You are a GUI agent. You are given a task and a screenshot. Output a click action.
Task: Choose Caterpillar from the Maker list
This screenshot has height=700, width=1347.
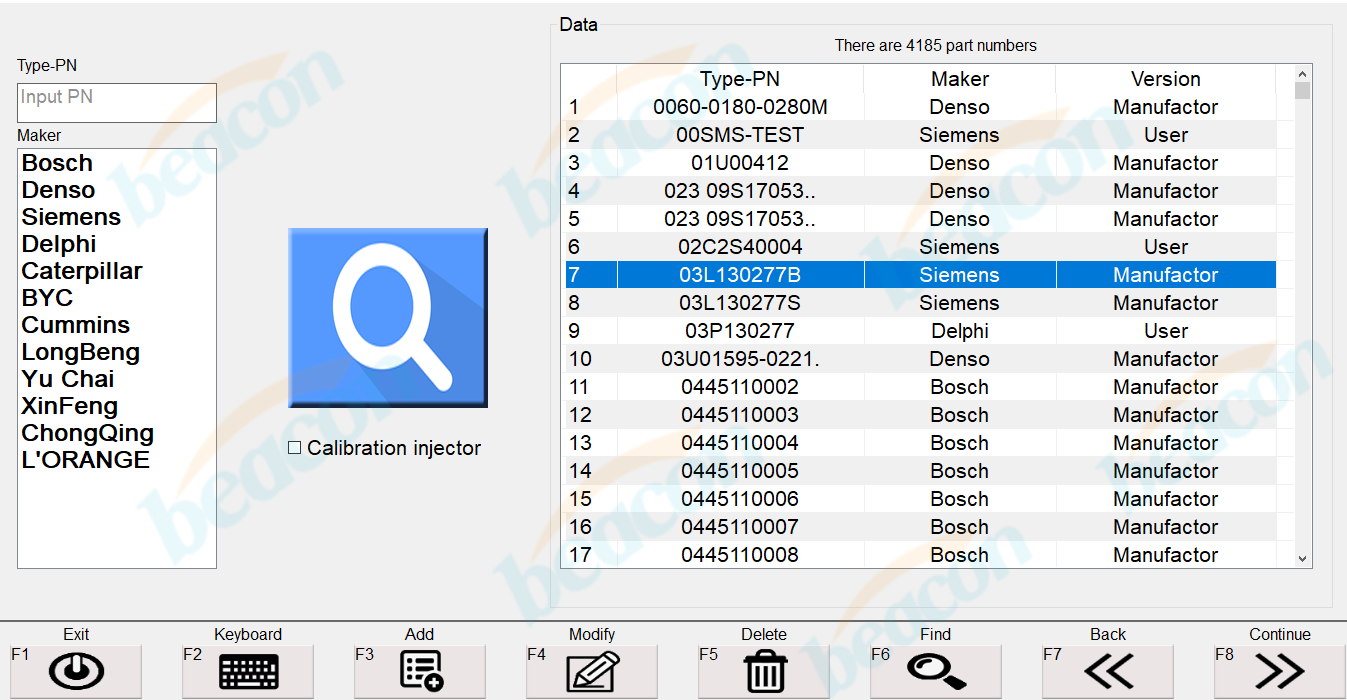(x=82, y=271)
